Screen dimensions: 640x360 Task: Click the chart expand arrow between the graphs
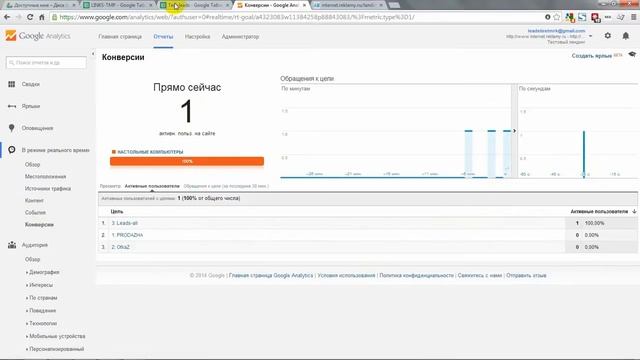click(x=514, y=131)
